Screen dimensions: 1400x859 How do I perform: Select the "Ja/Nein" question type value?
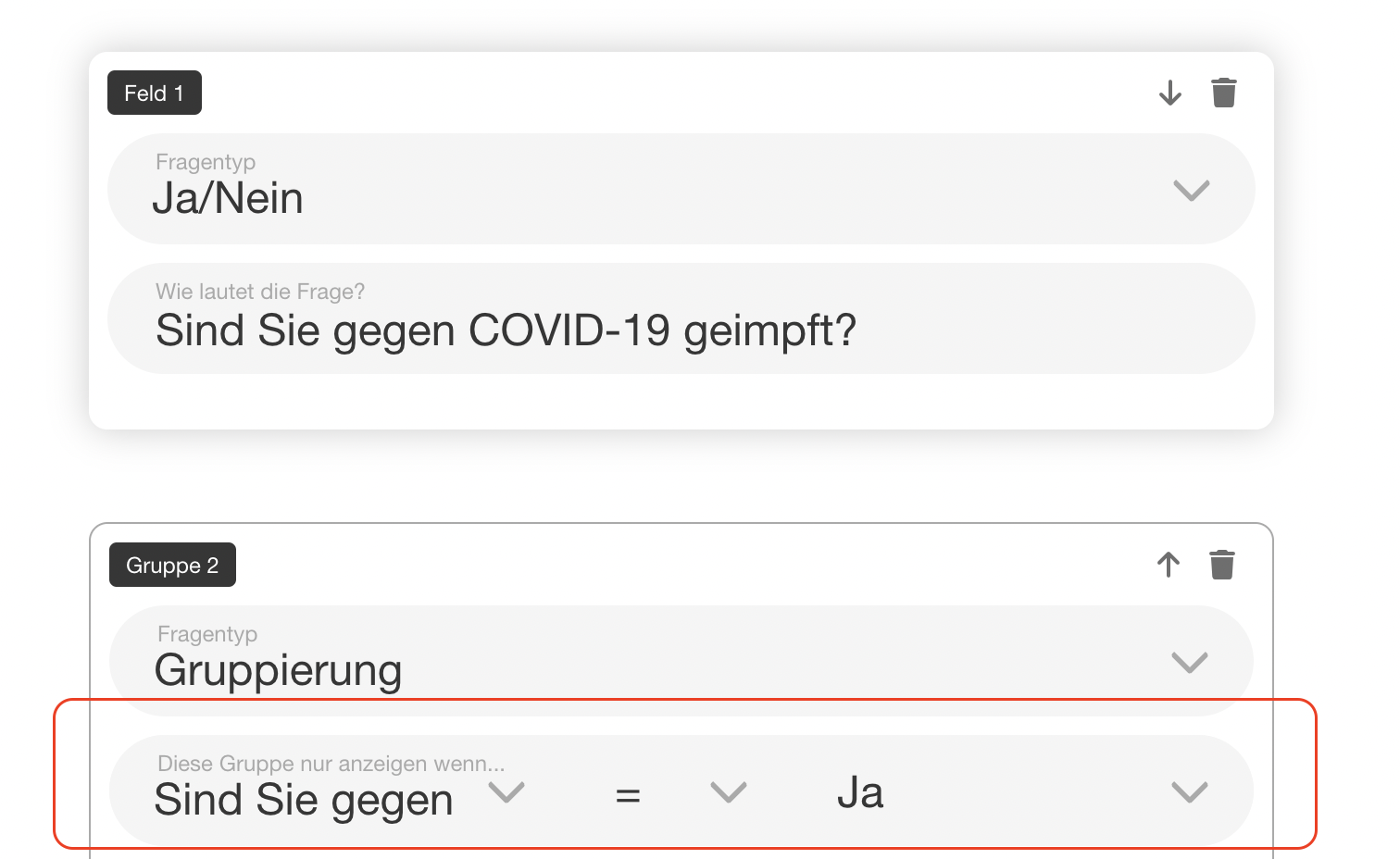click(x=228, y=198)
